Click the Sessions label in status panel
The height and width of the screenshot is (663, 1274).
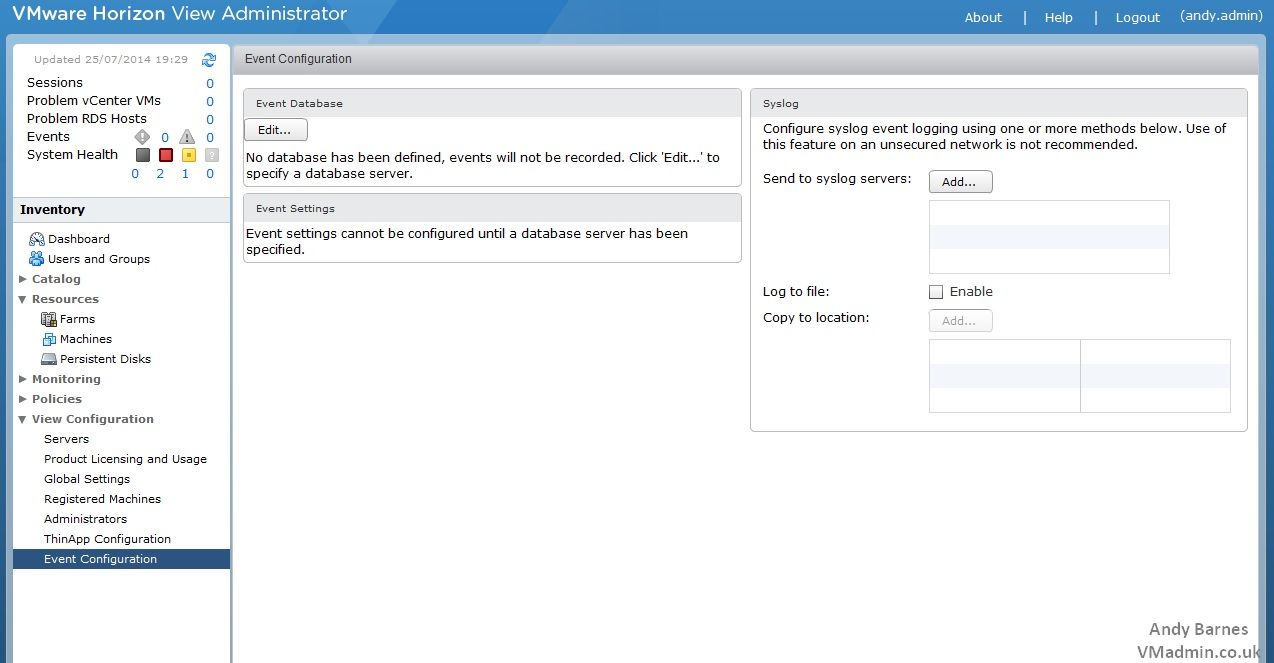pos(55,83)
